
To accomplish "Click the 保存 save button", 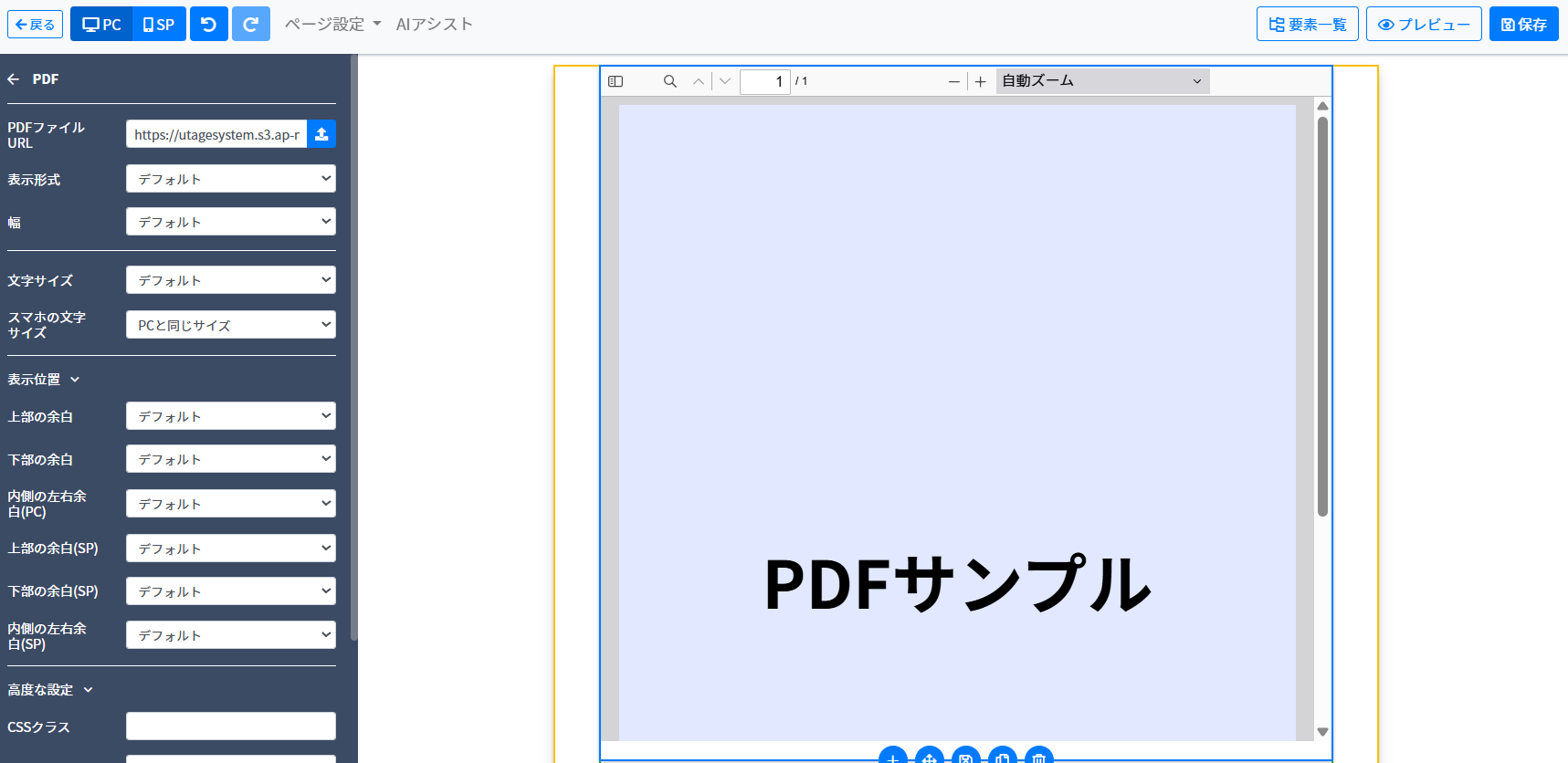I will coord(1523,25).
